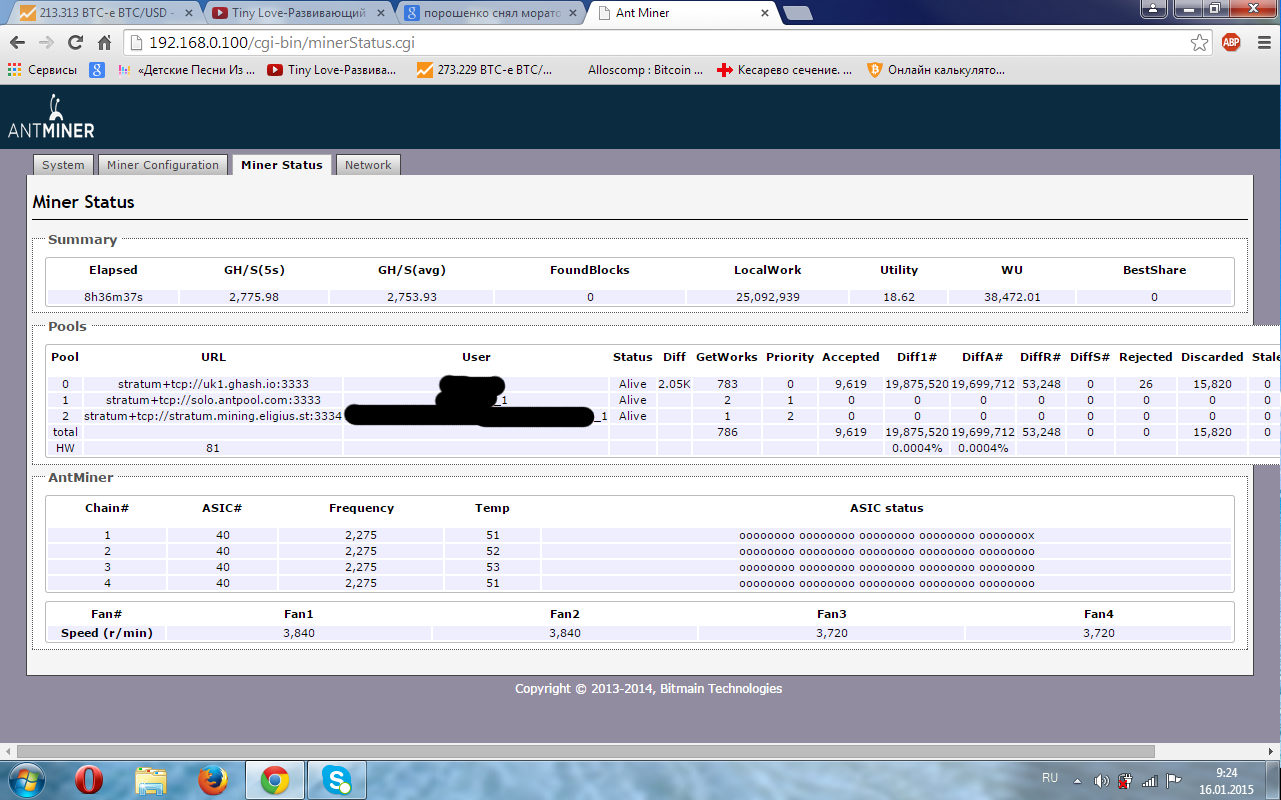The width and height of the screenshot is (1281, 800).
Task: Open the volume control tray icon
Action: click(1101, 780)
